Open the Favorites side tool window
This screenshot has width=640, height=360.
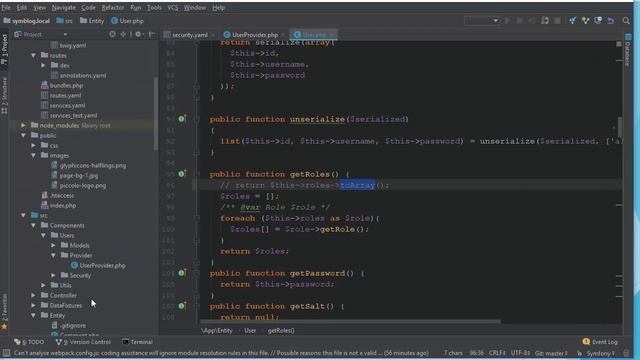(x=4, y=311)
